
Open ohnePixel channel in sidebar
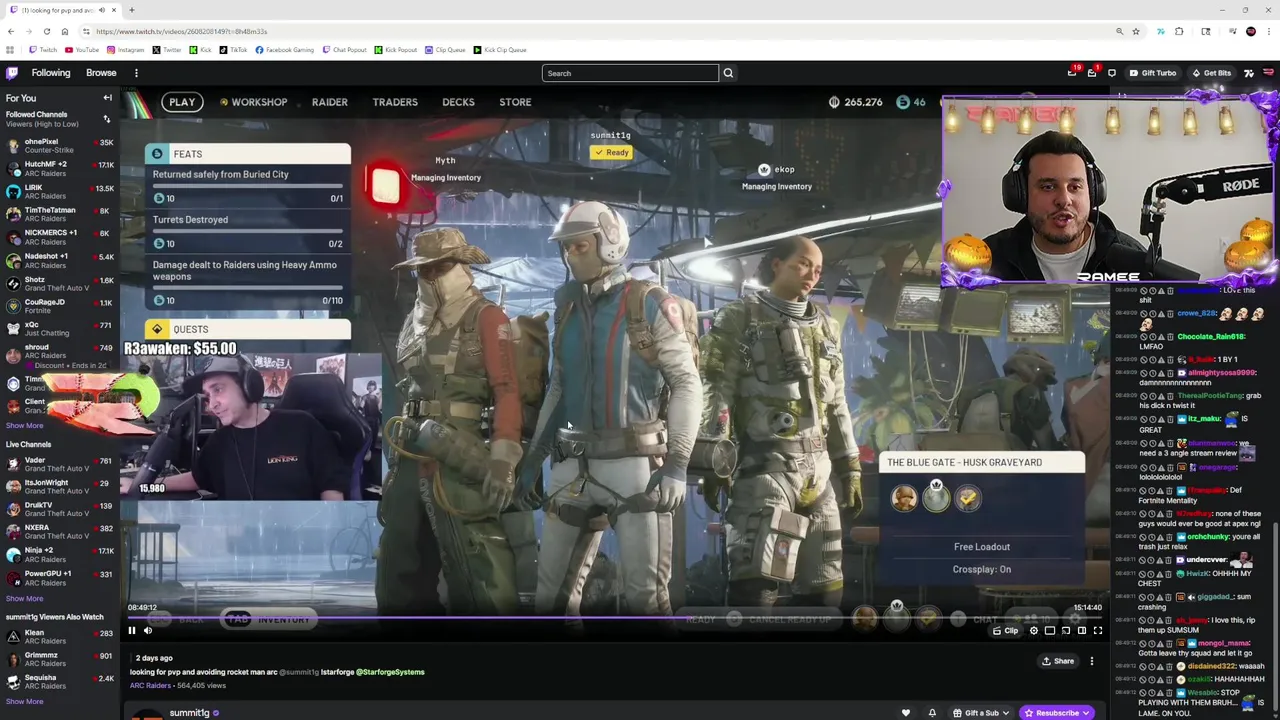click(58, 146)
